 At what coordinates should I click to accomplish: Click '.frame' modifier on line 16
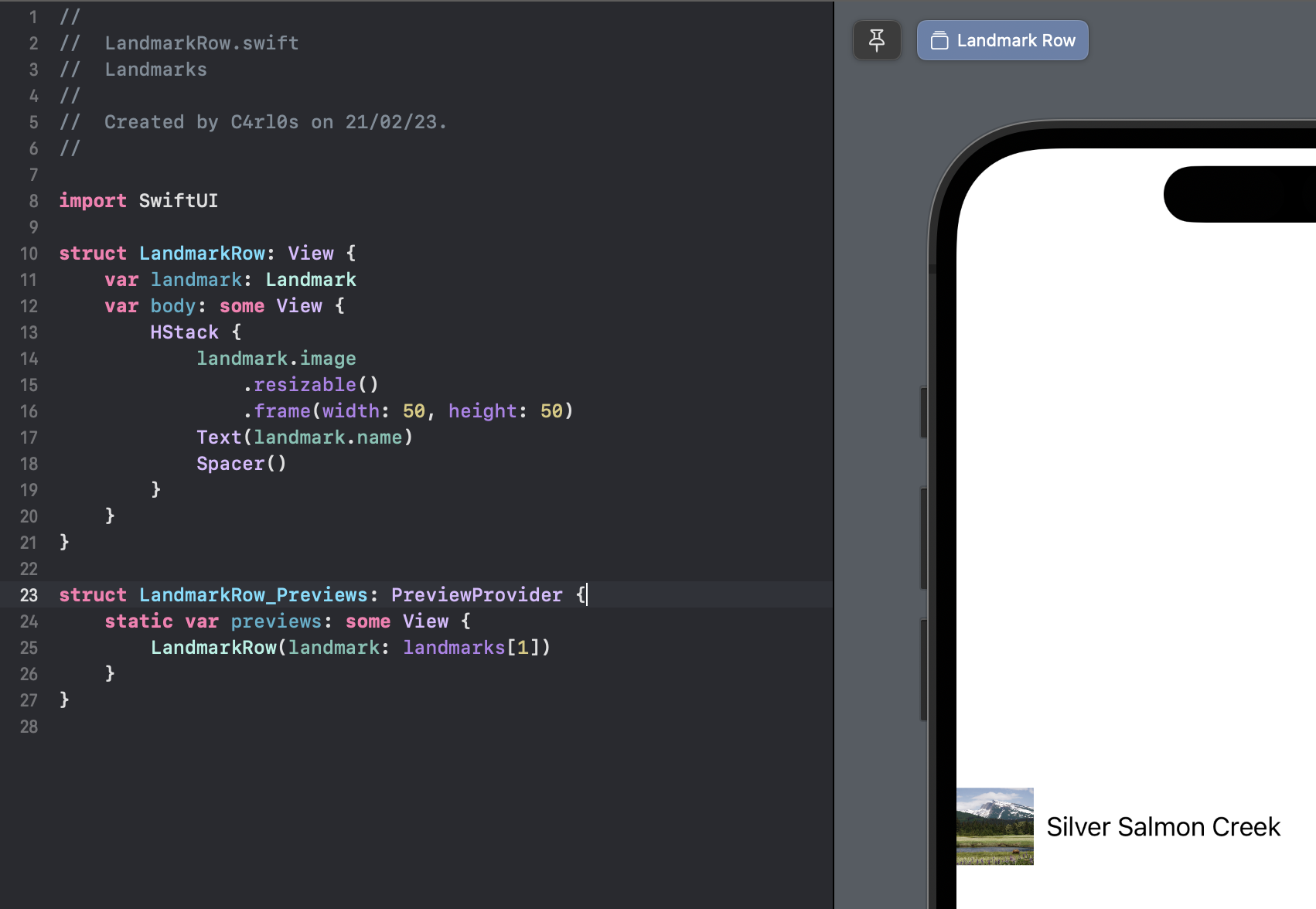[x=276, y=411]
